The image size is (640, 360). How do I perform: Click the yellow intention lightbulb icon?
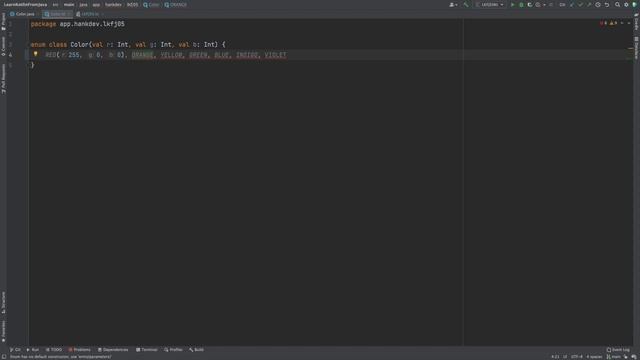36,54
